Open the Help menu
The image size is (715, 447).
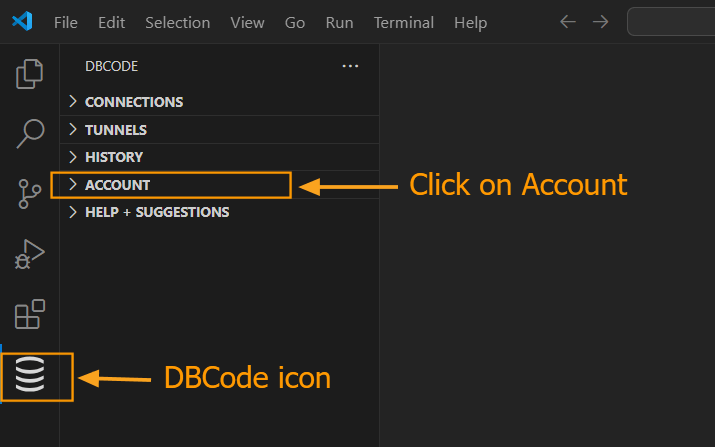point(470,22)
